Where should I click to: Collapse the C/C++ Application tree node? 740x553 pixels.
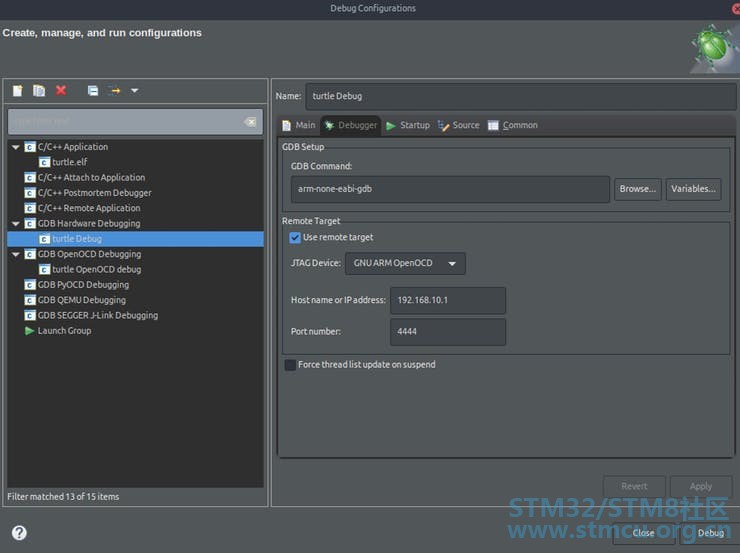pyautogui.click(x=16, y=147)
